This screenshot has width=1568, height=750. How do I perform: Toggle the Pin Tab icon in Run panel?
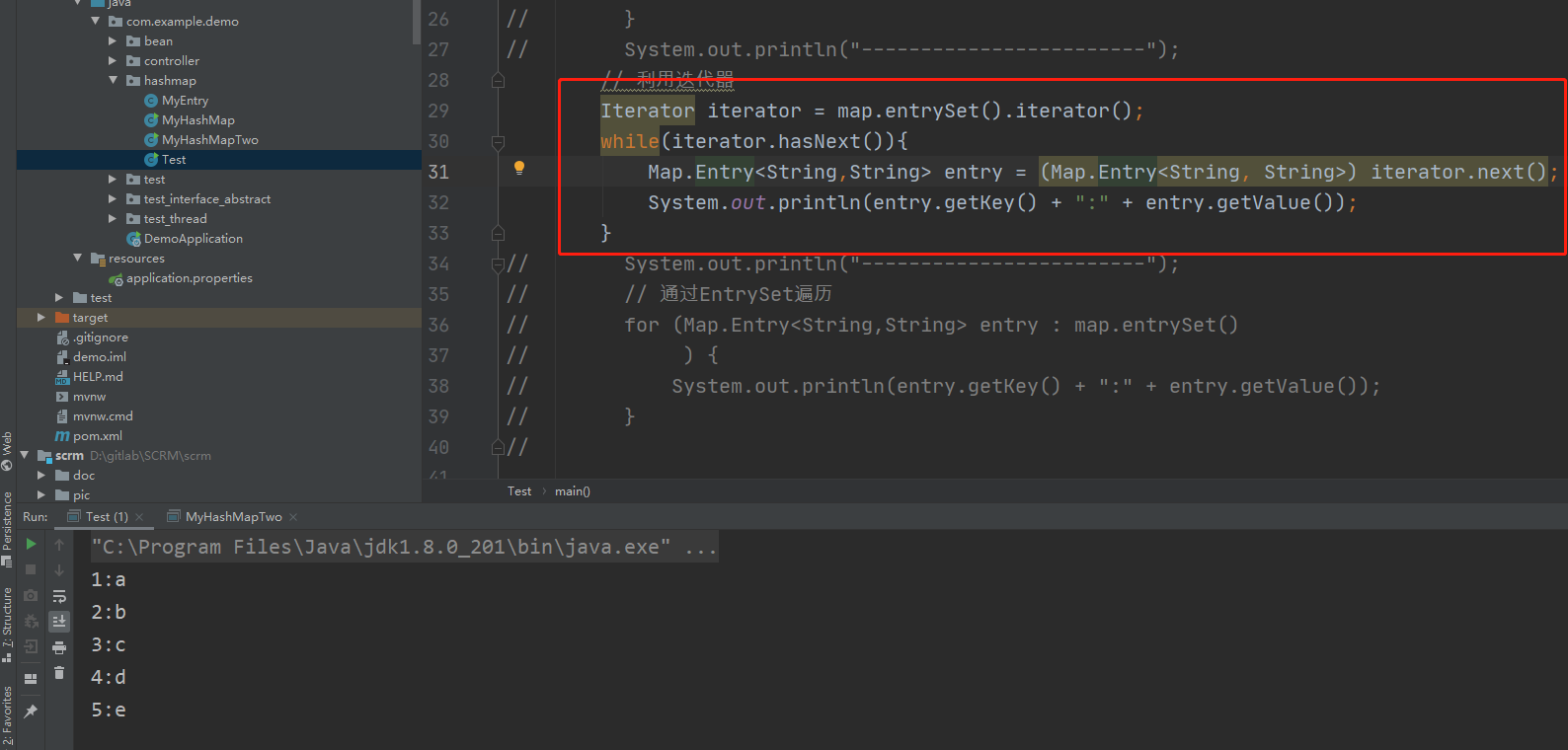tap(31, 711)
